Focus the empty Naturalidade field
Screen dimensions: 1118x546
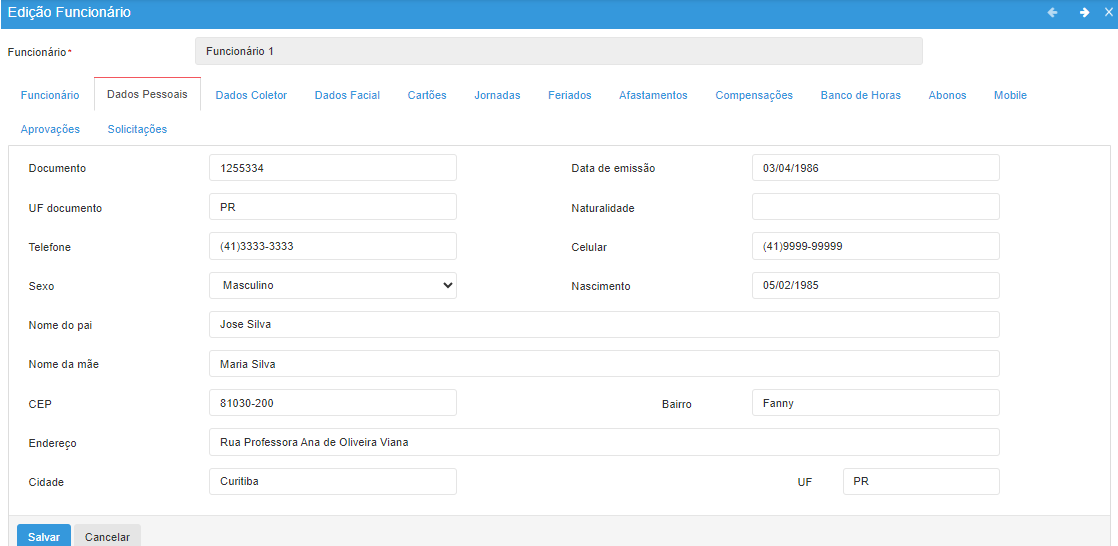875,207
